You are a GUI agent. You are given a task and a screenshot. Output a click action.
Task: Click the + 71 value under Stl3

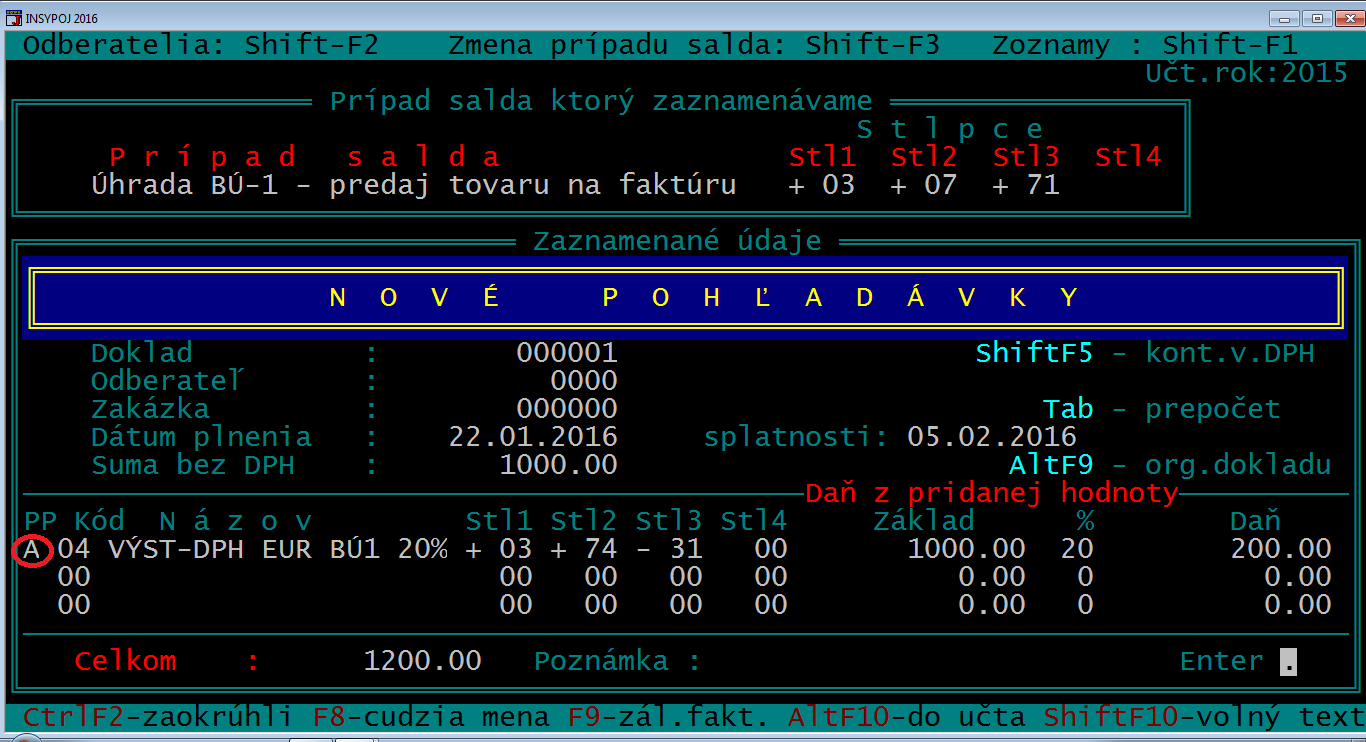pos(1026,185)
